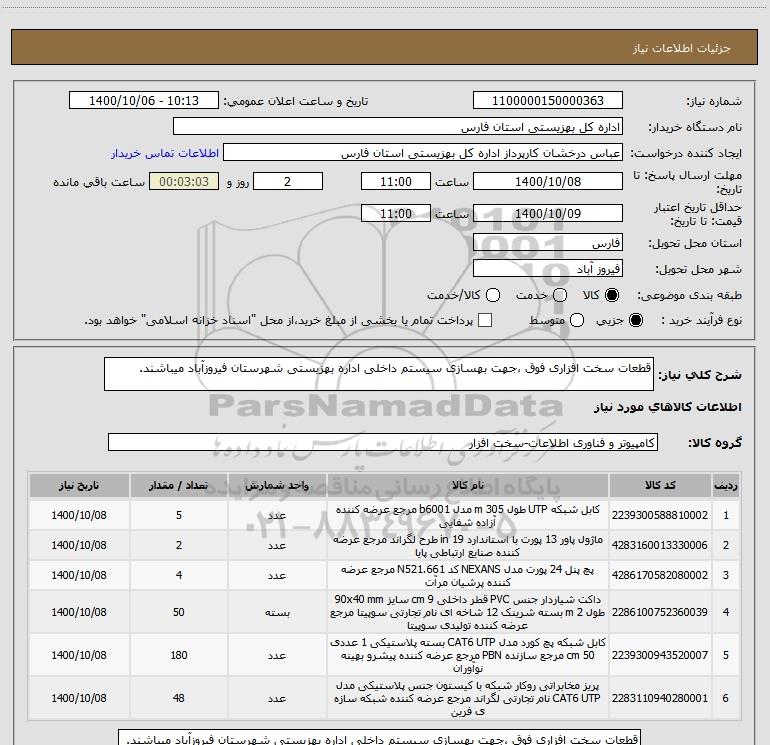Click the need number field 1100000150000363
Screen dimensions: 770x745
pos(548,101)
